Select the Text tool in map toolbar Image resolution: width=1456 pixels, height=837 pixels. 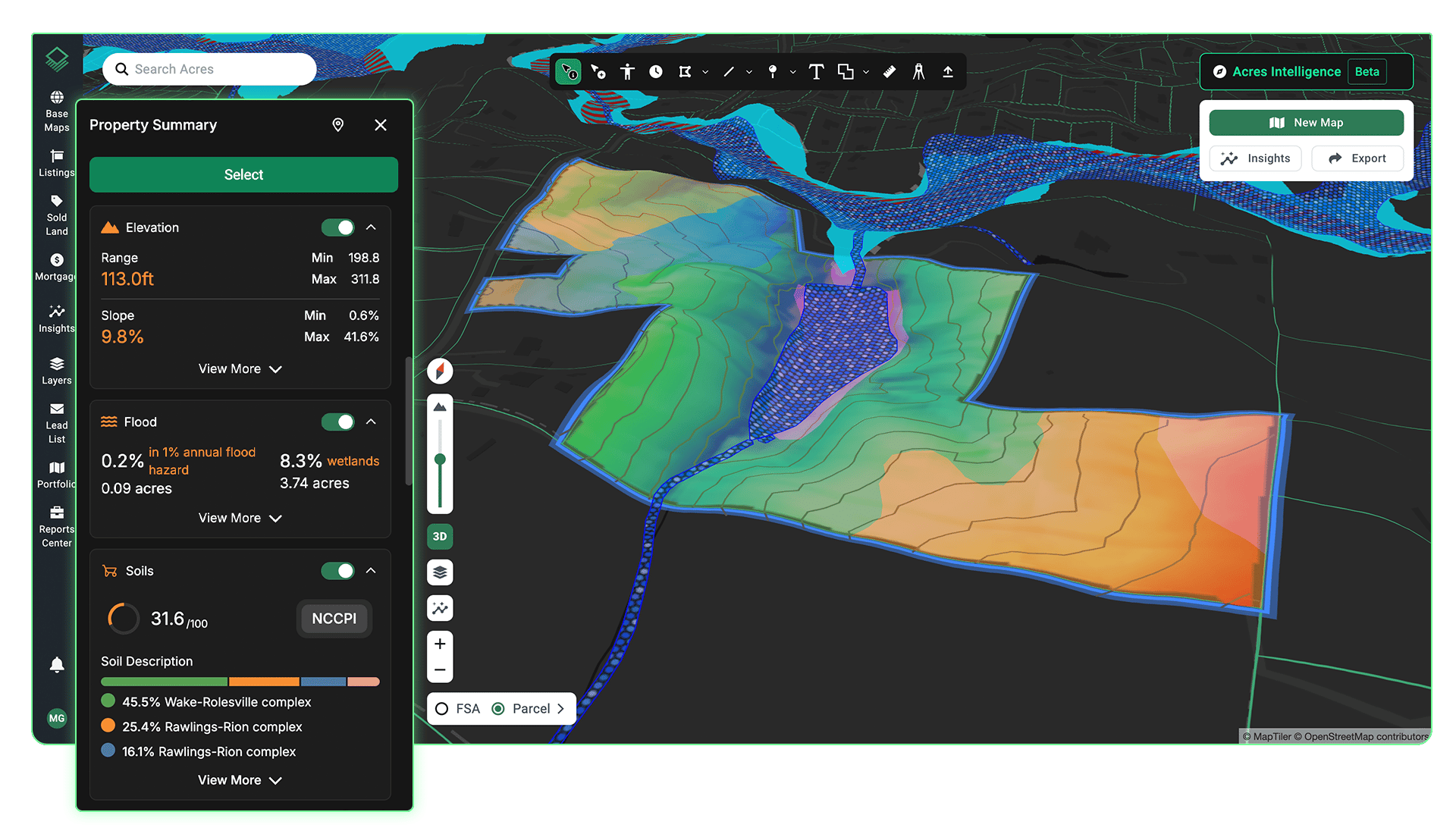coord(816,72)
